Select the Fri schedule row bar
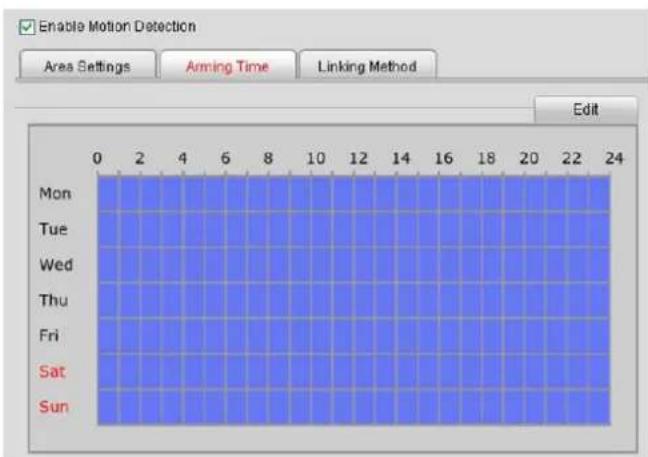648x457 pixels. point(354,336)
